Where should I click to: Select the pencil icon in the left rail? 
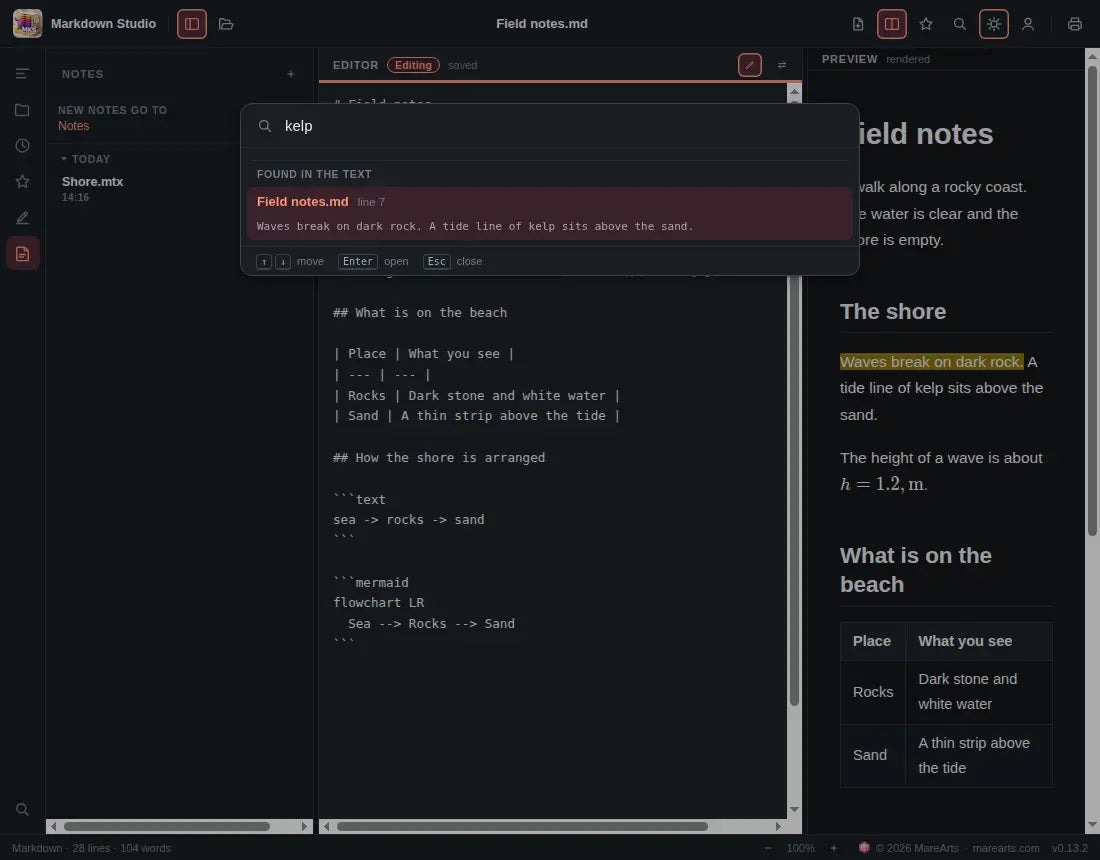[22, 218]
